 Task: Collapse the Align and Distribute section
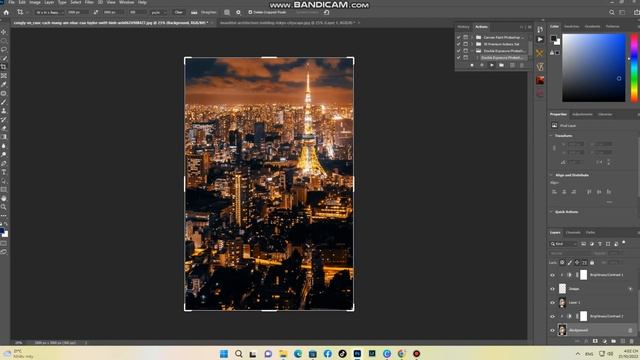(x=551, y=175)
